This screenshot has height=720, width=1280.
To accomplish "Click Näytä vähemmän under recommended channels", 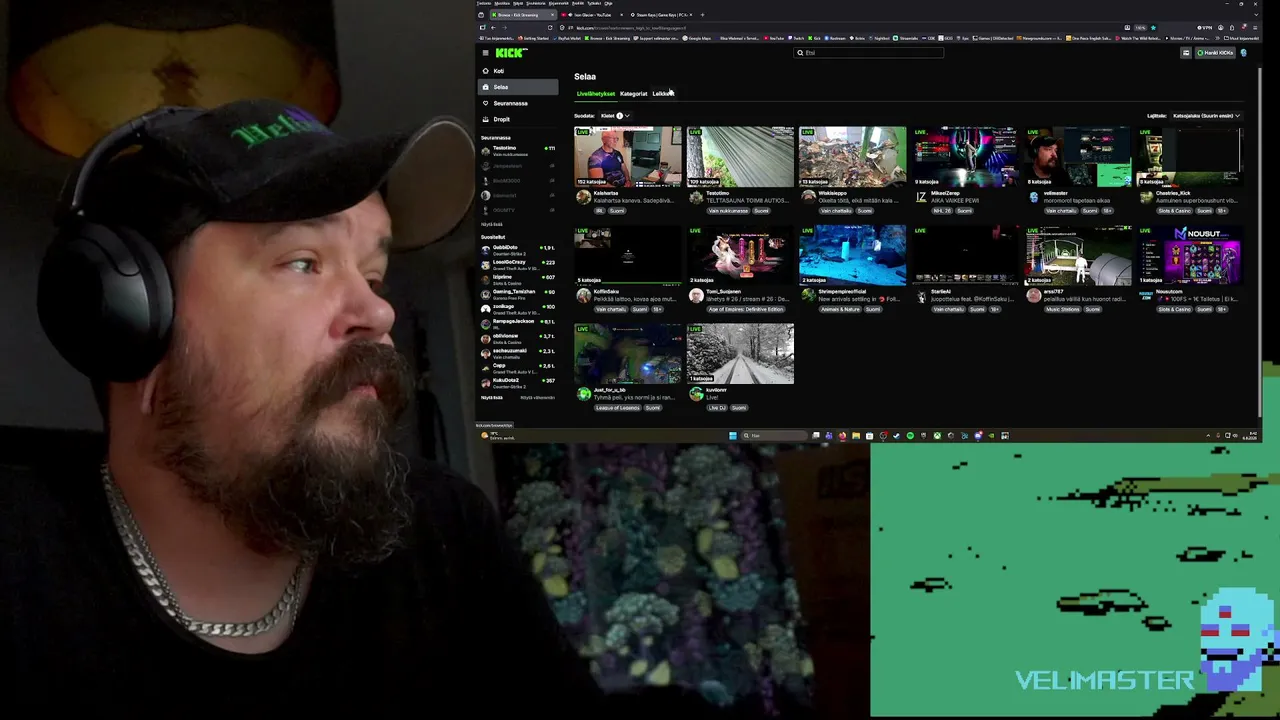I will click(x=537, y=398).
